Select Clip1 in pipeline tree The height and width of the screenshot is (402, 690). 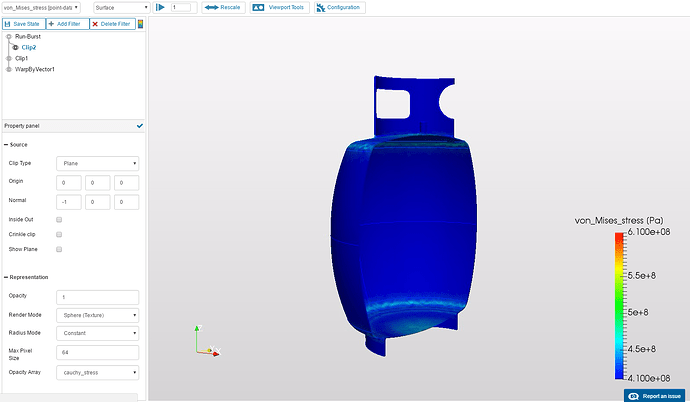[22, 58]
